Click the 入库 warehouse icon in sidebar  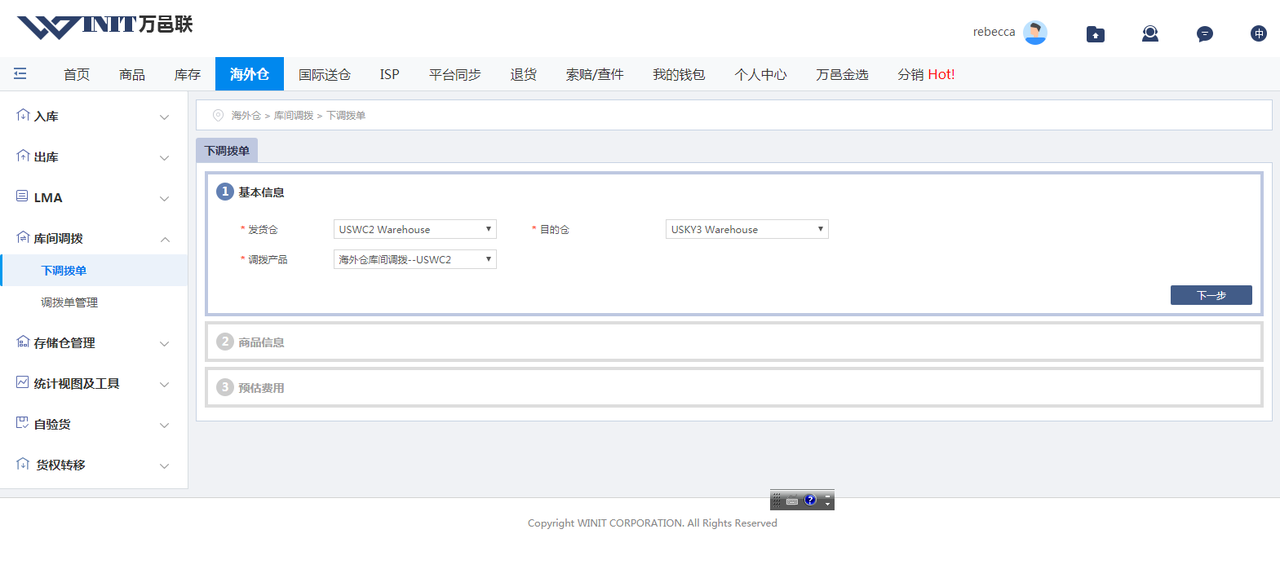click(x=23, y=116)
